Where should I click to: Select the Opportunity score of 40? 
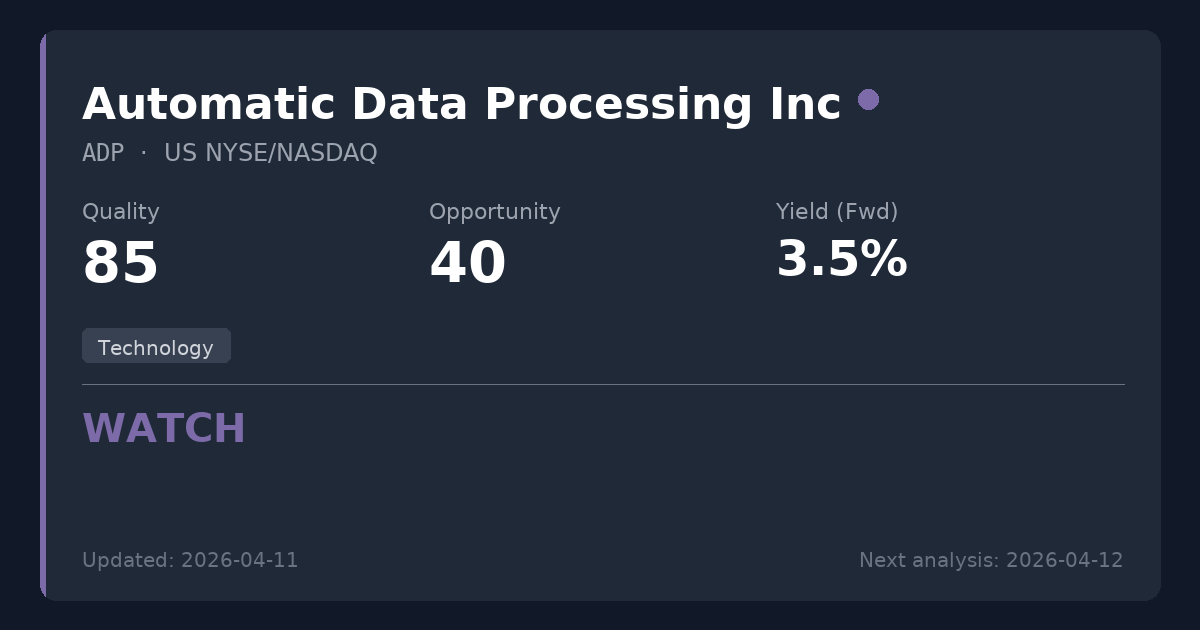coord(467,264)
